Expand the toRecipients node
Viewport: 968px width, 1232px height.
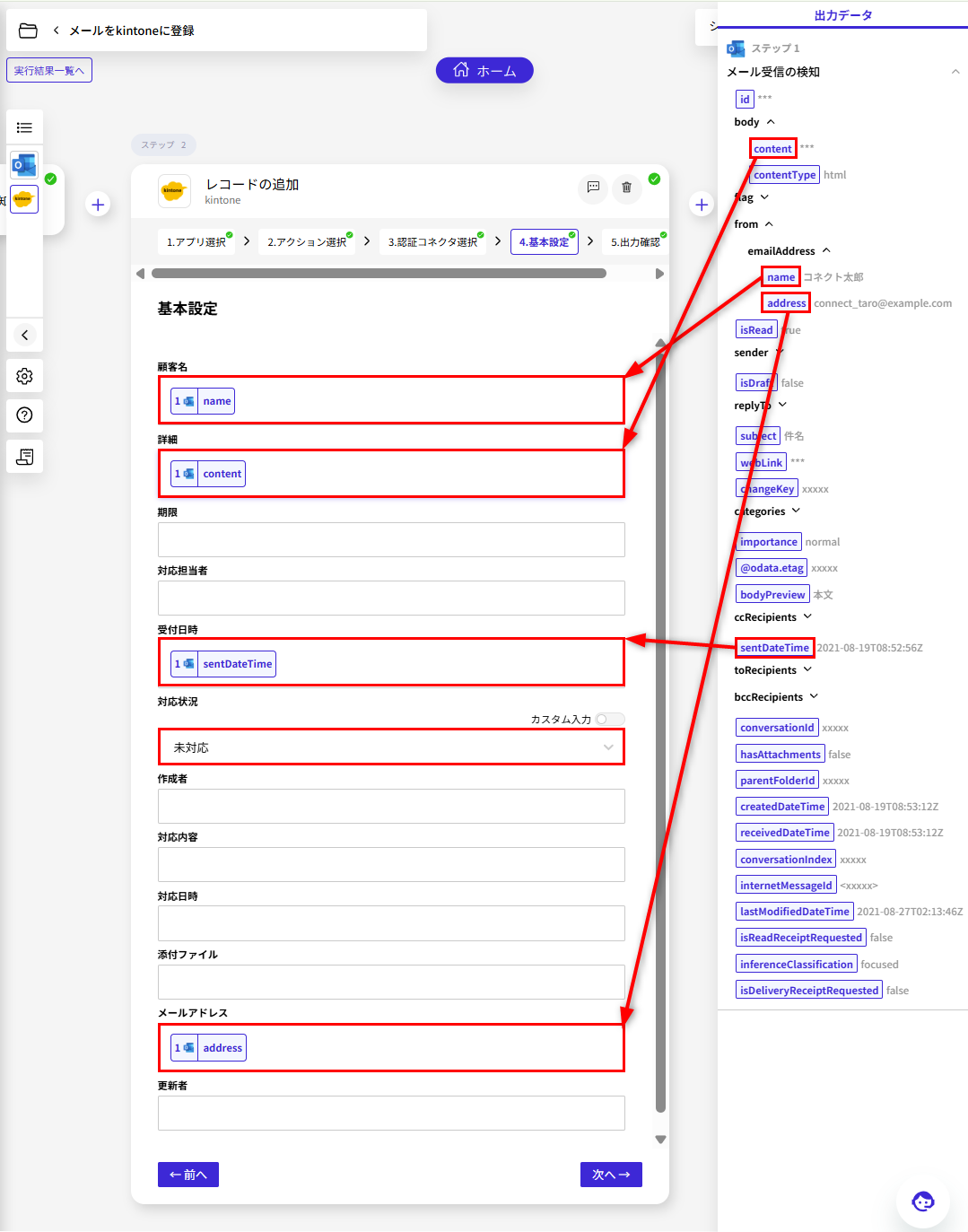tap(807, 670)
